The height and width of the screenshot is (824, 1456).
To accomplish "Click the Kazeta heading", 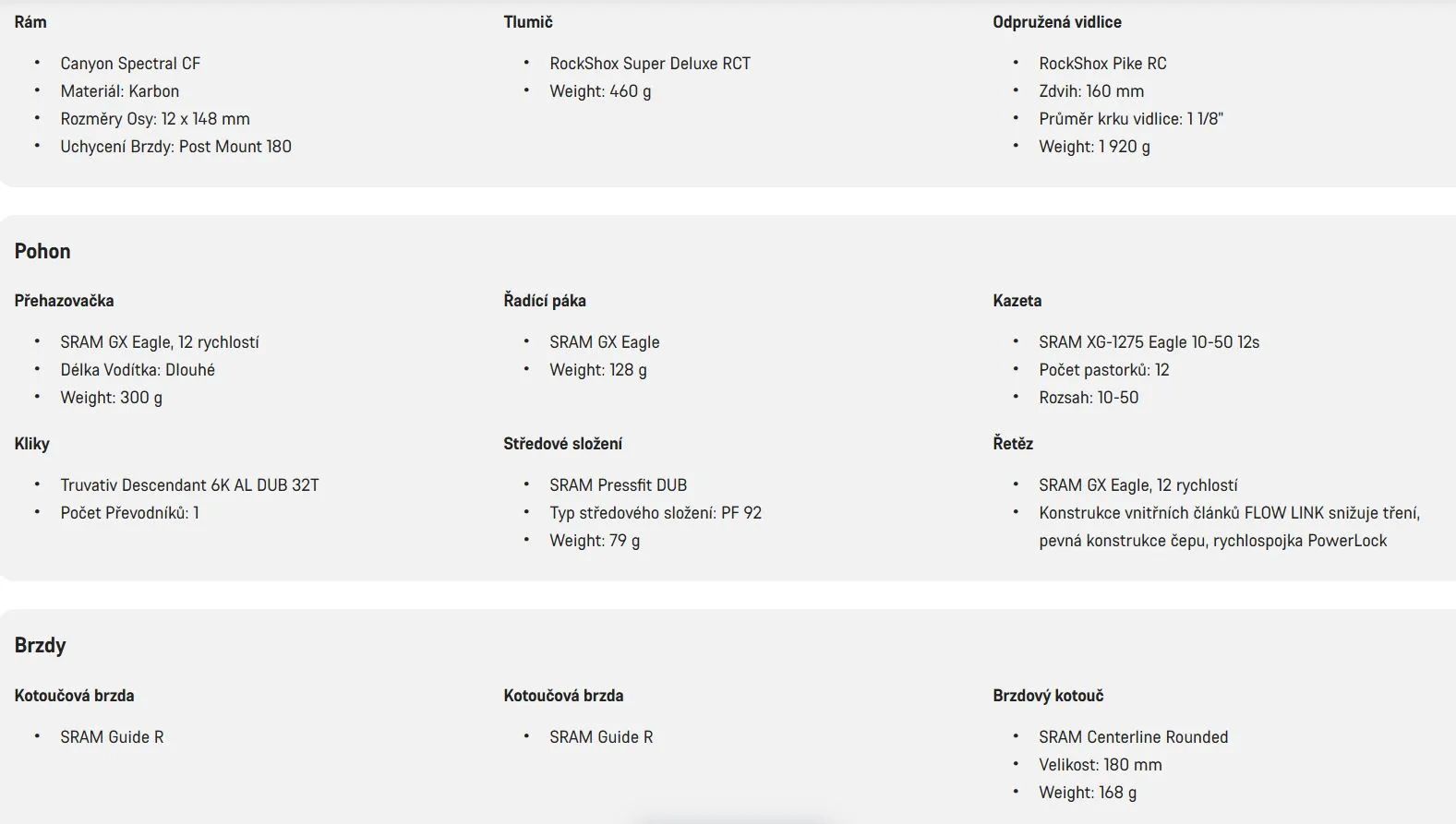I will (x=1017, y=301).
